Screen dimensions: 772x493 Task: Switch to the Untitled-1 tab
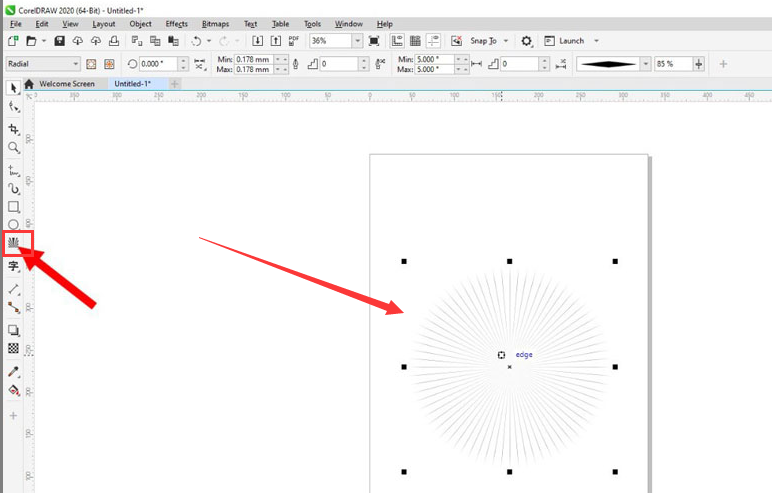click(x=132, y=84)
